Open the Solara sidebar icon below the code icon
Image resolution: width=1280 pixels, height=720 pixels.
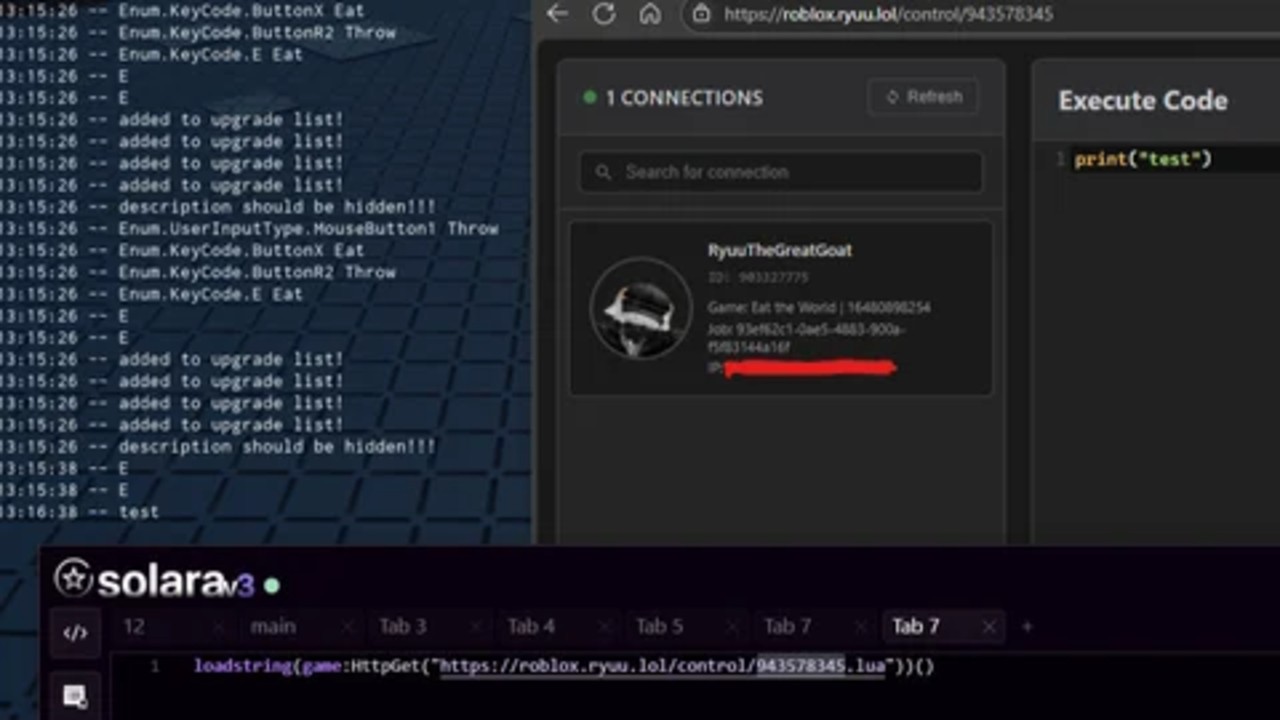pyautogui.click(x=75, y=696)
